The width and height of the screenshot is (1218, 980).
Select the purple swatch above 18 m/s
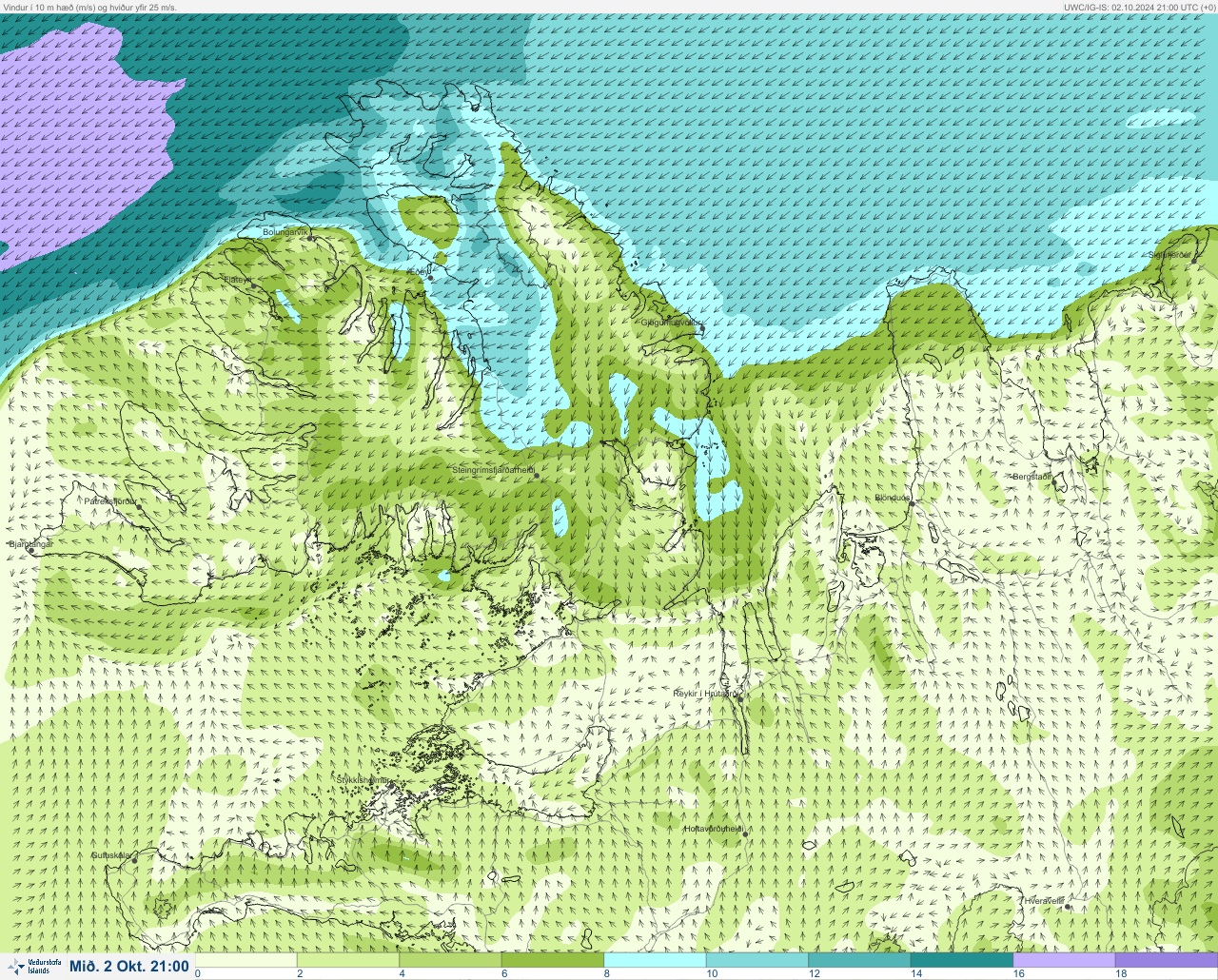click(x=1167, y=960)
